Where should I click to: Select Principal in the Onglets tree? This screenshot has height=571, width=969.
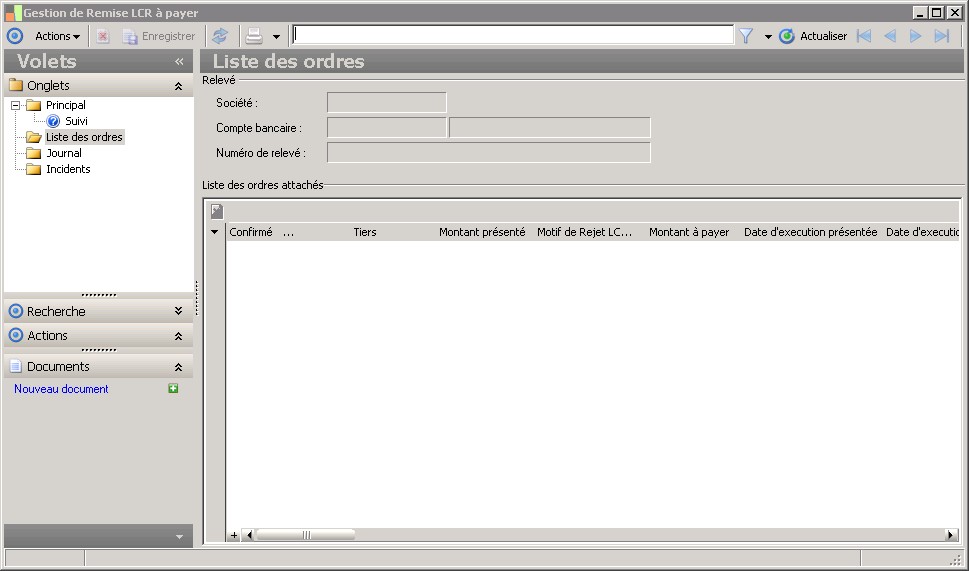pyautogui.click(x=66, y=105)
